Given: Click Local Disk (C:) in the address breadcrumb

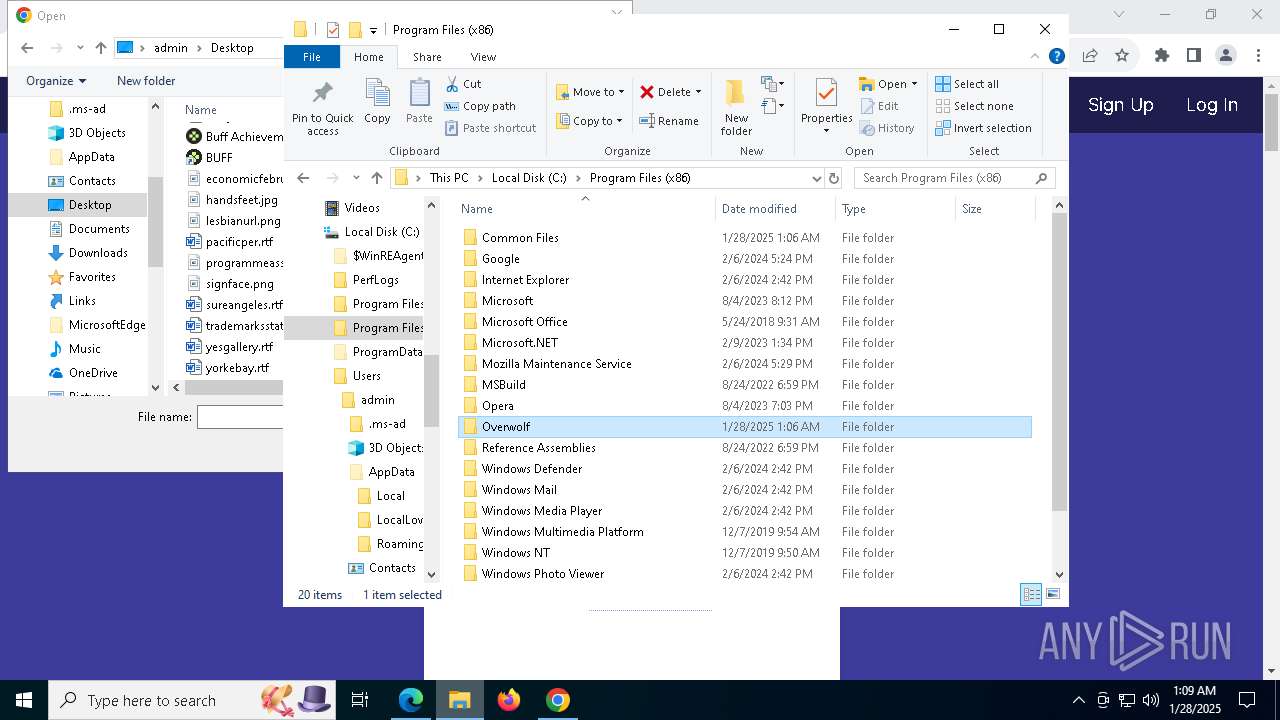Looking at the screenshot, I should coord(529,178).
